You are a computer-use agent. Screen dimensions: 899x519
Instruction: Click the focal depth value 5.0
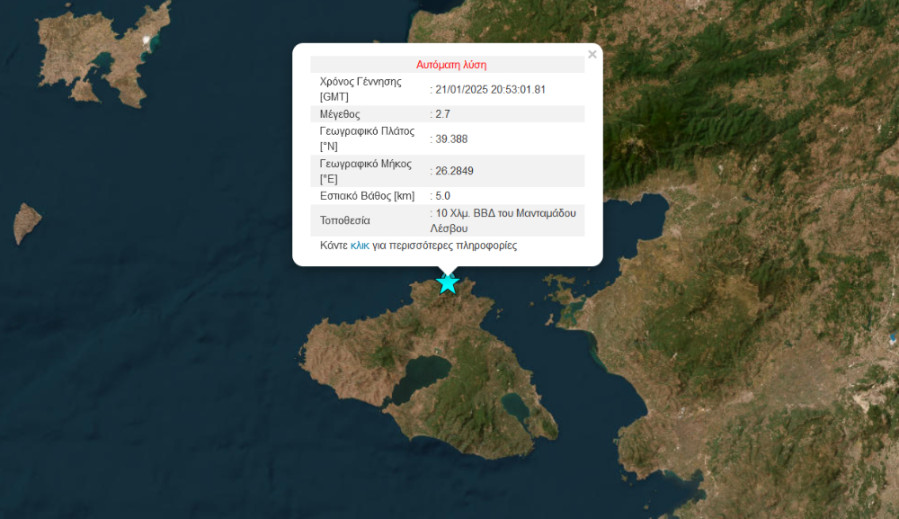pos(443,196)
